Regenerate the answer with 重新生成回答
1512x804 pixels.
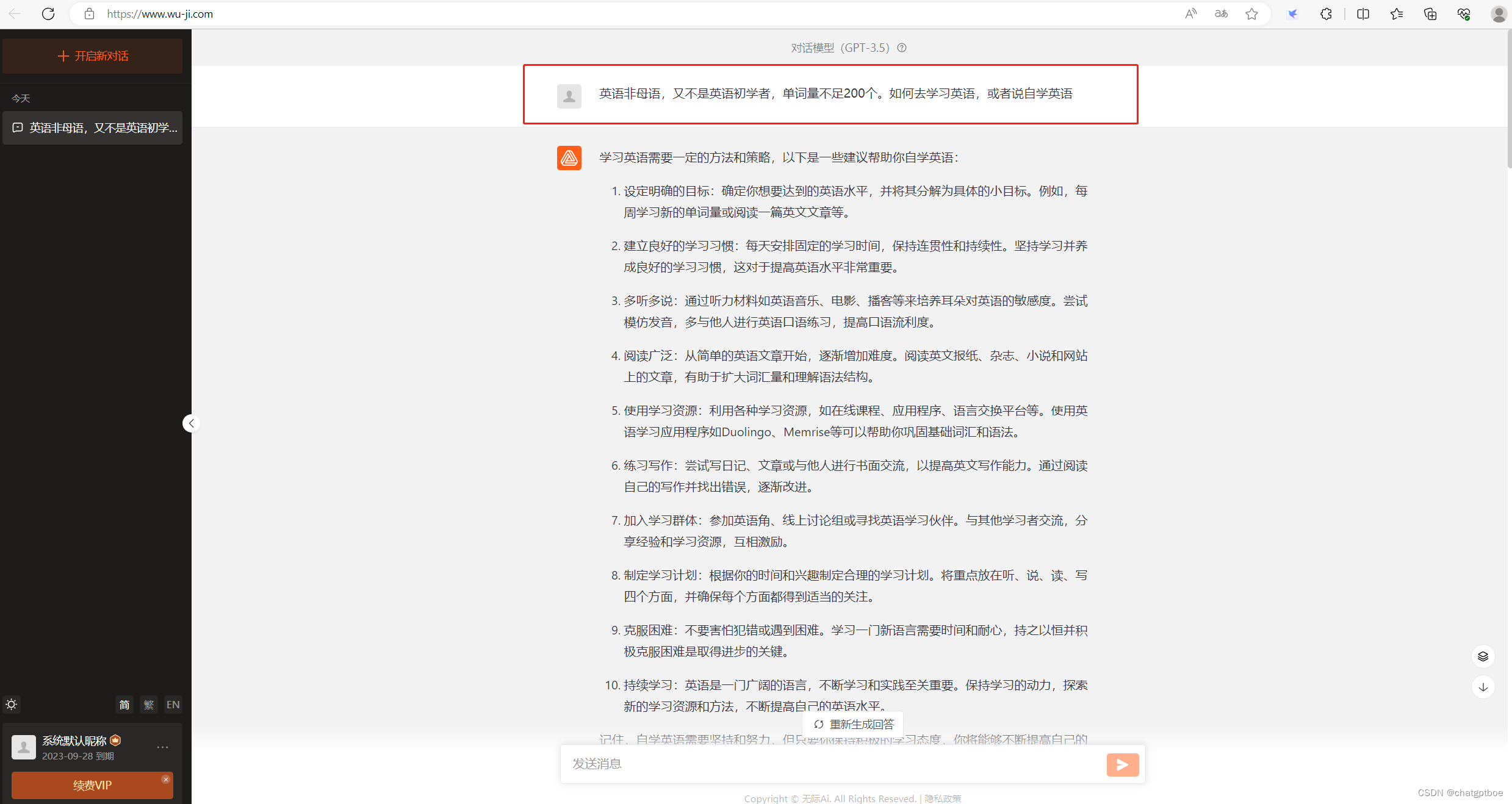[853, 724]
